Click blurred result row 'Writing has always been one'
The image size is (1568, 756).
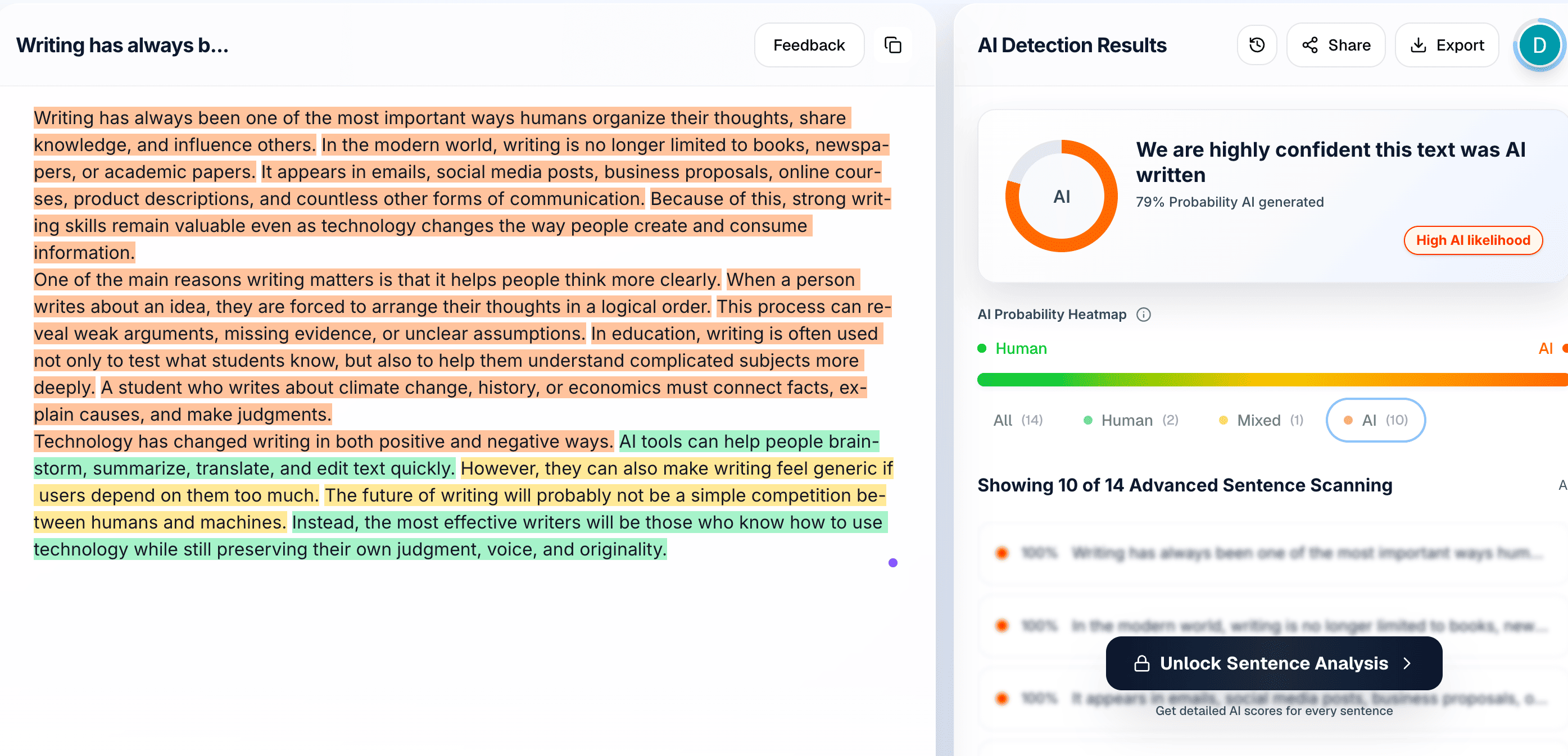pyautogui.click(x=1272, y=553)
